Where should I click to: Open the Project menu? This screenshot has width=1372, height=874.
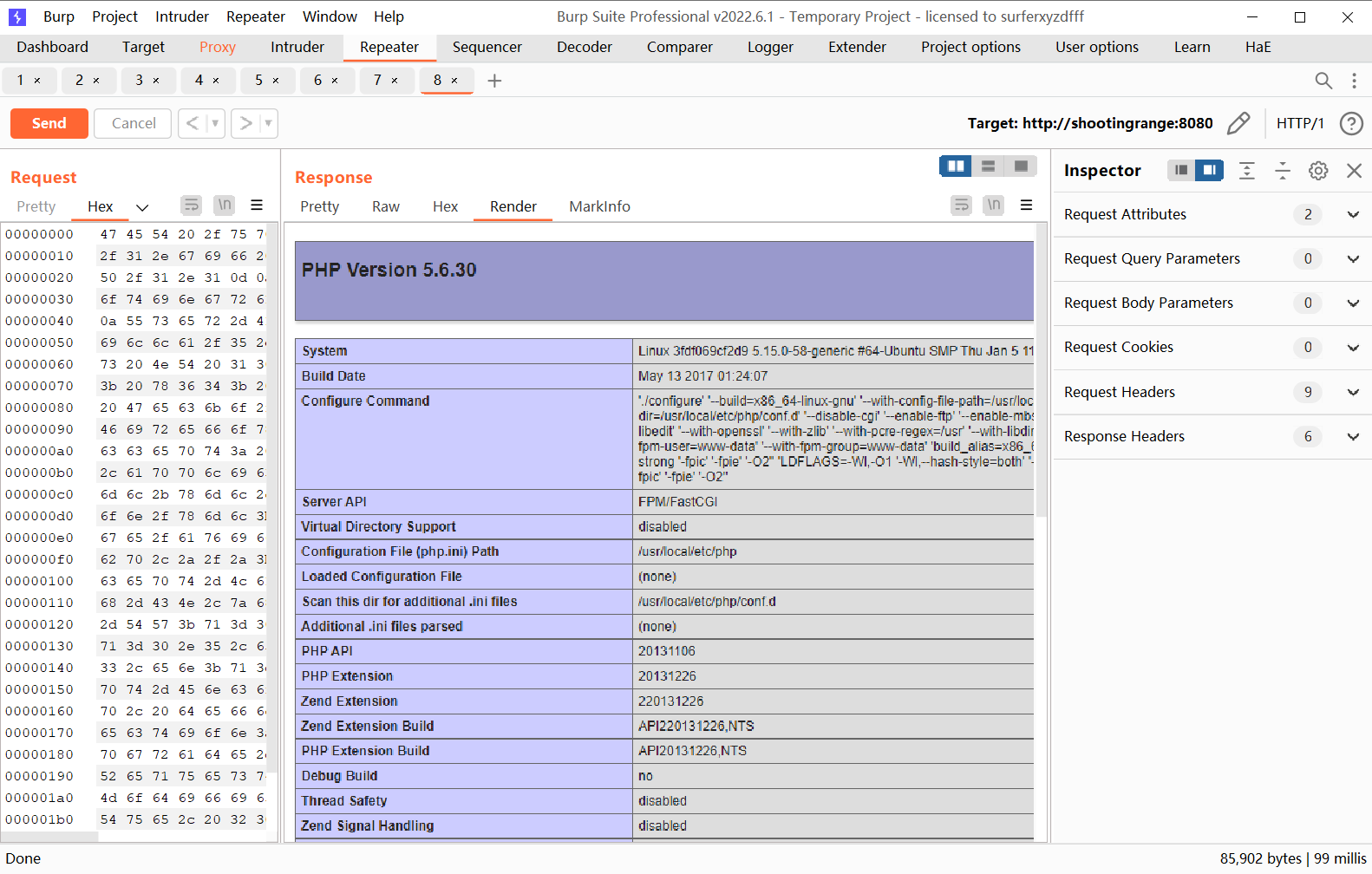pos(114,16)
